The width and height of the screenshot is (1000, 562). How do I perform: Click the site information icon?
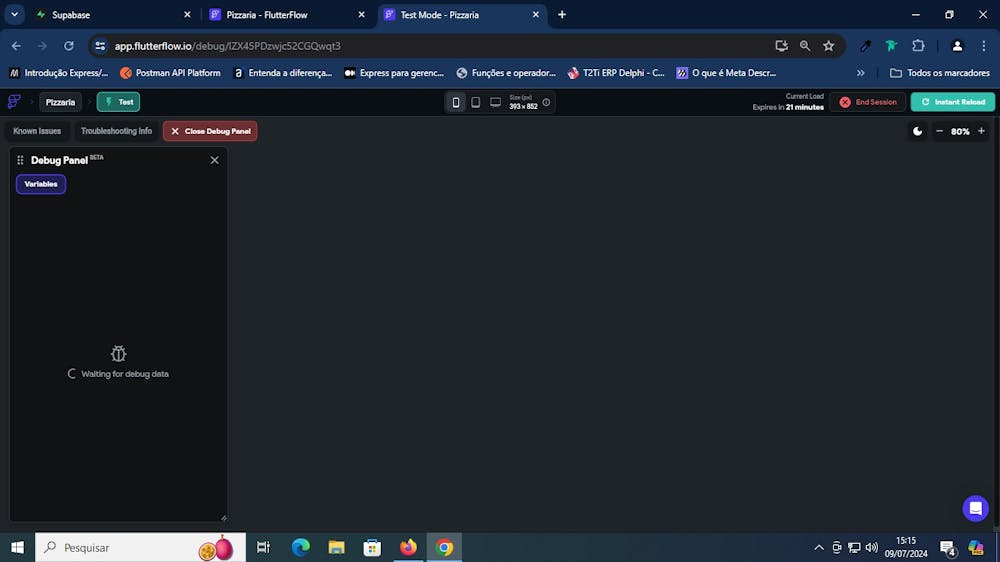[100, 46]
